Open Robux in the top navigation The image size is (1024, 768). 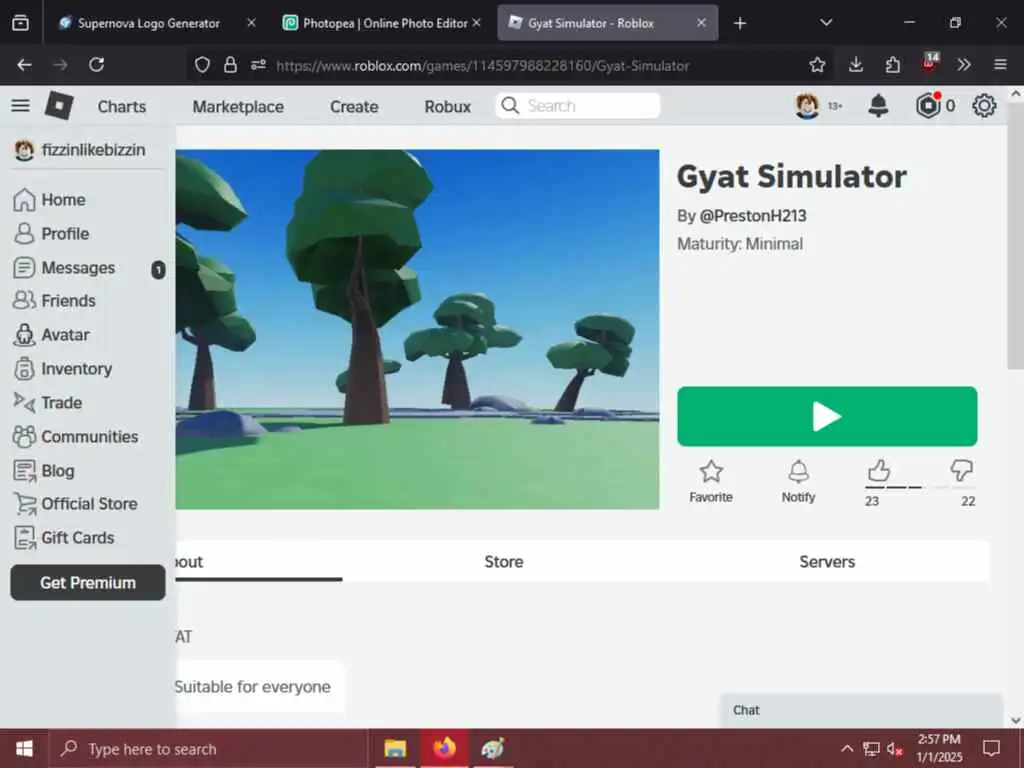[x=447, y=106]
